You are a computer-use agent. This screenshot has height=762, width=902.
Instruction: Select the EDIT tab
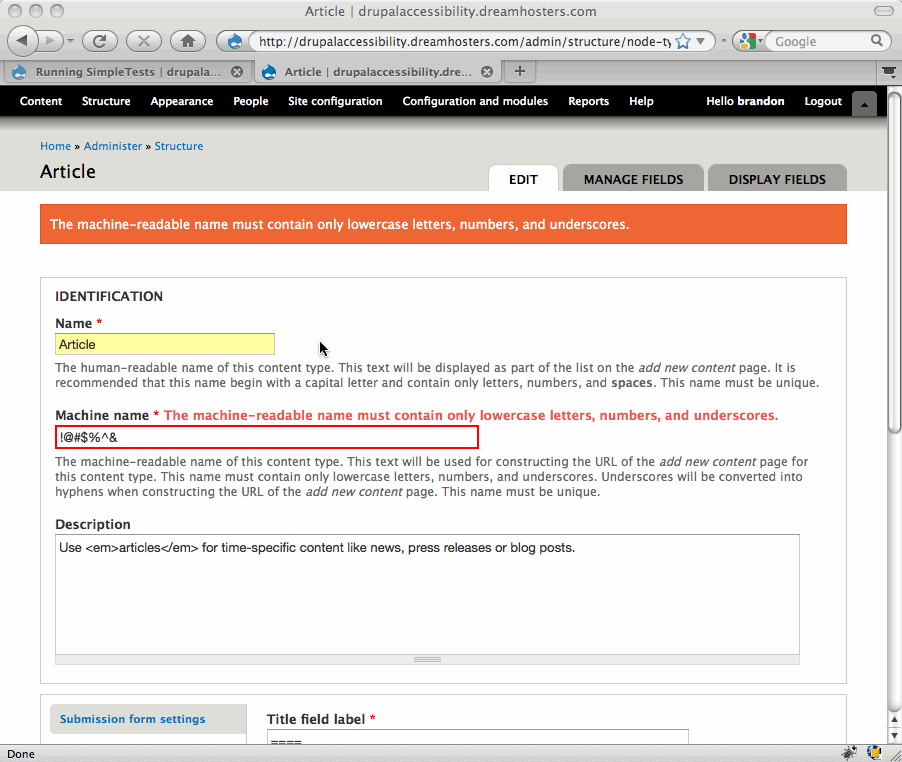tap(523, 179)
